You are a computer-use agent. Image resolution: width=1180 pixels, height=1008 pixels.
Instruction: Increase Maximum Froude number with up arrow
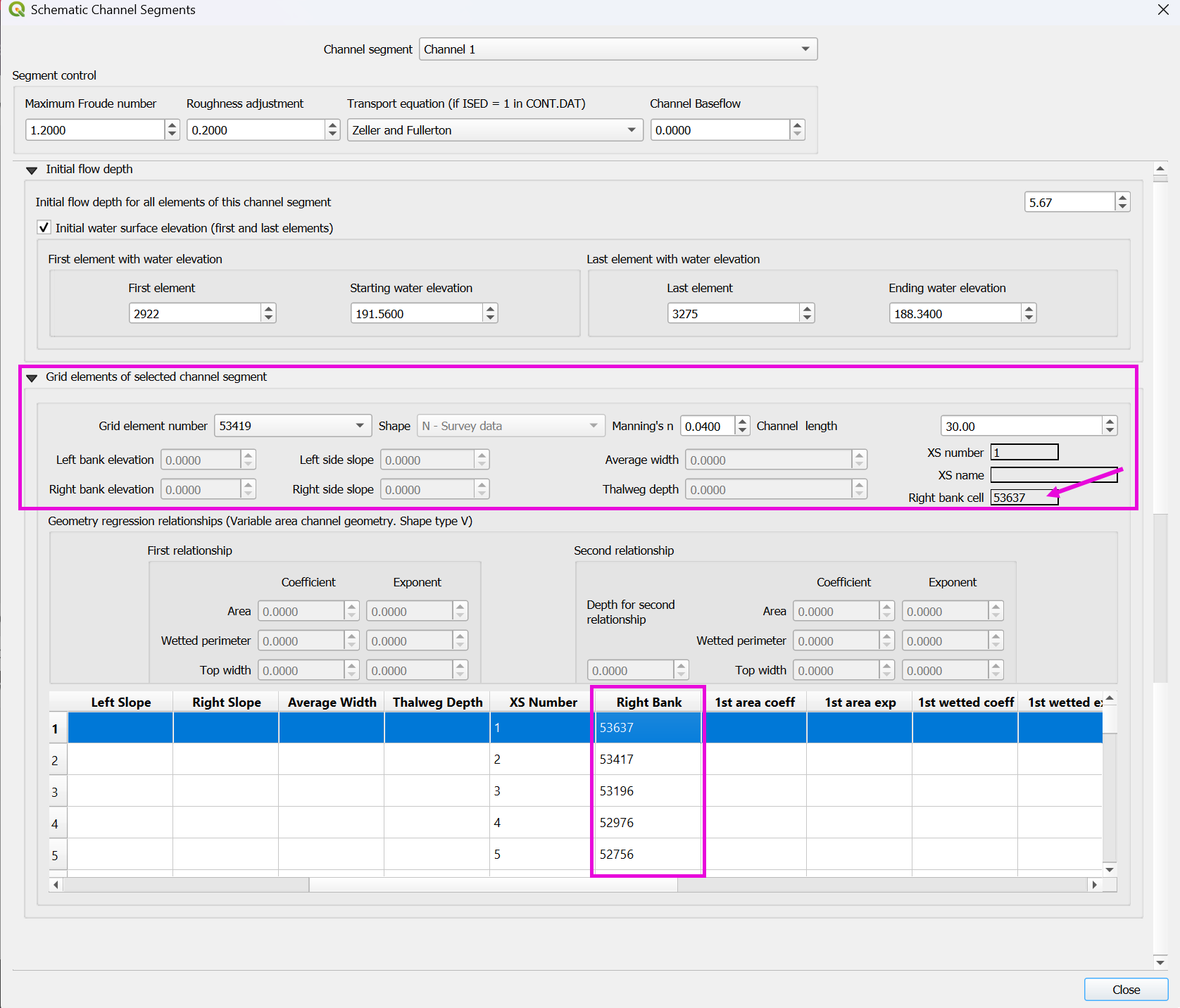tap(172, 125)
